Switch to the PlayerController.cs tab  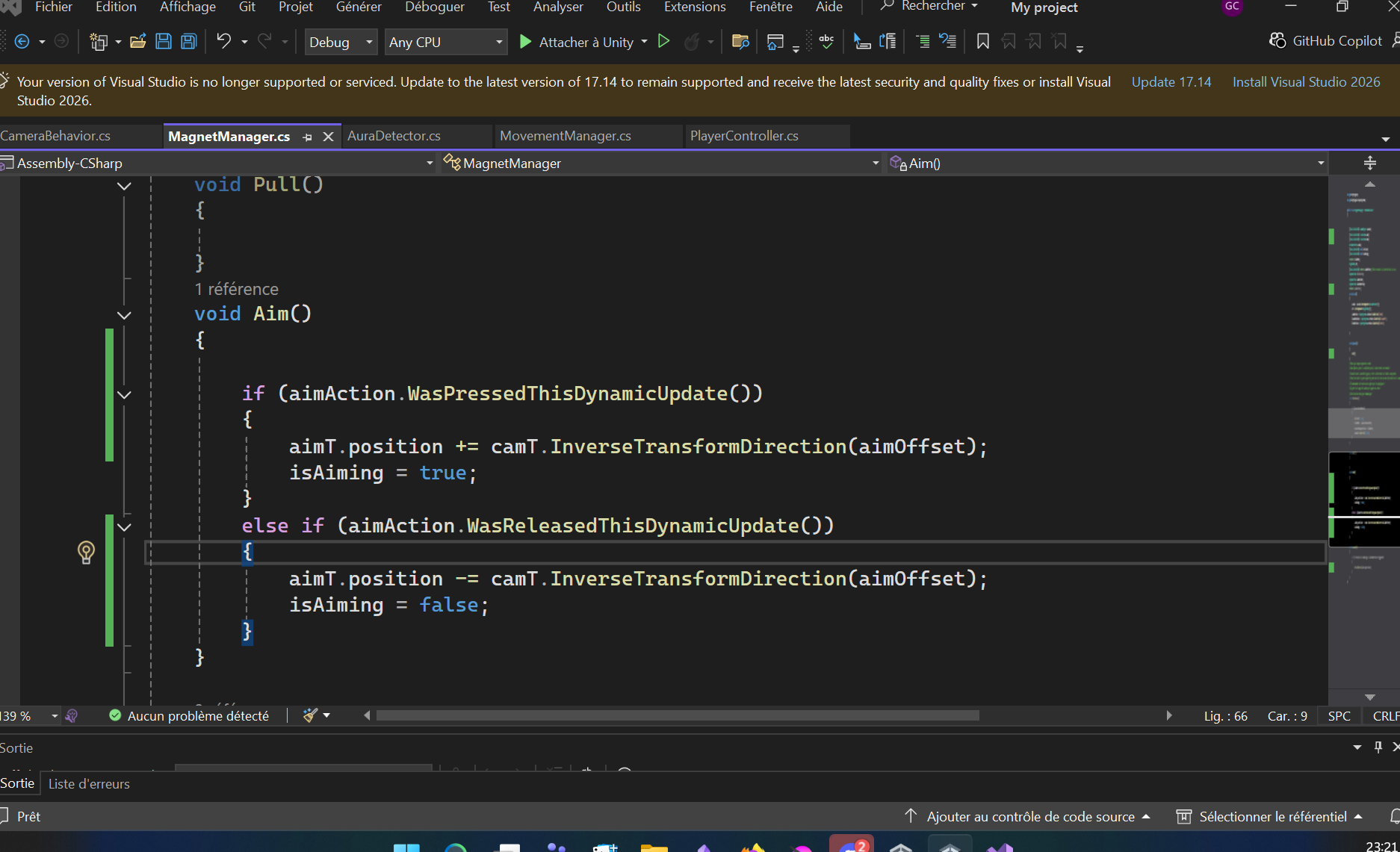click(x=744, y=136)
